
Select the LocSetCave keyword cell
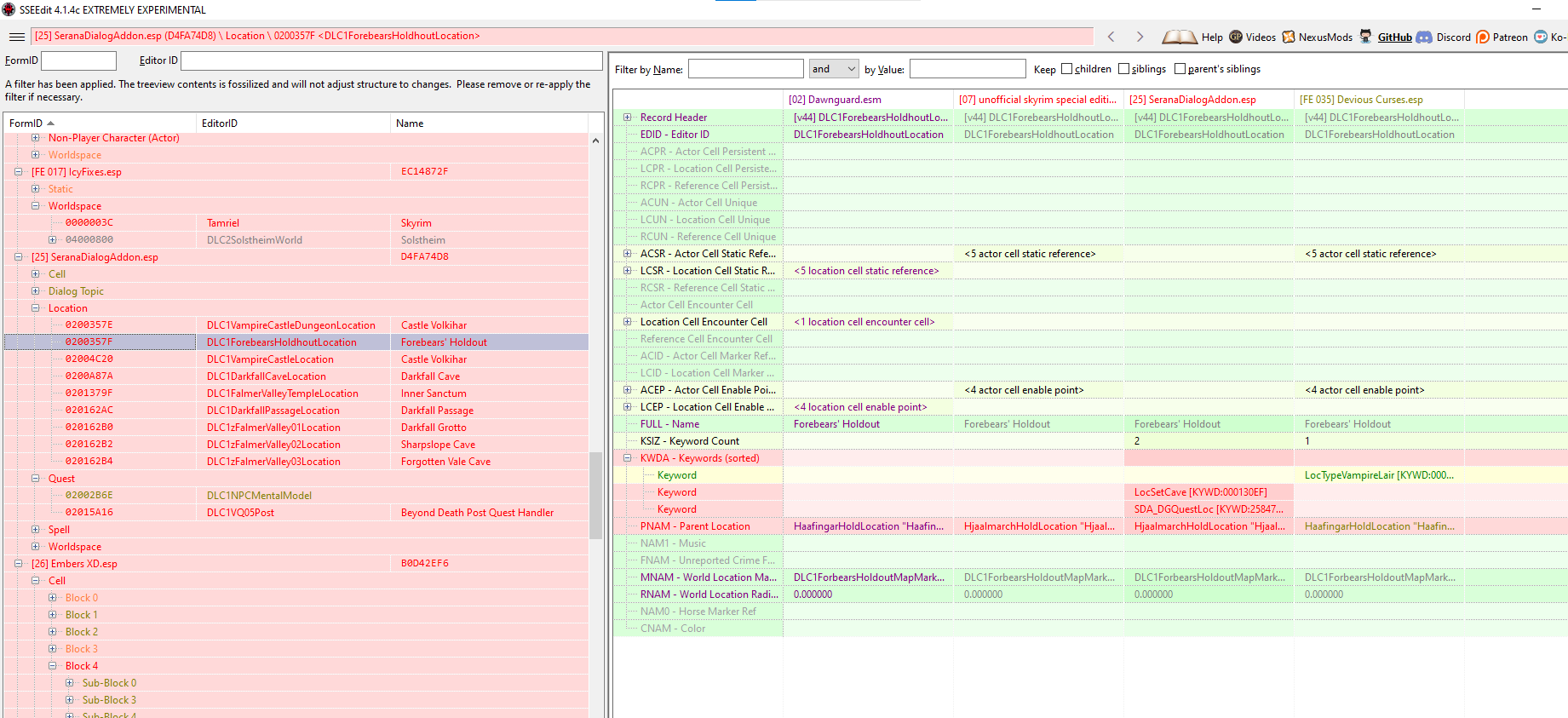click(1209, 492)
